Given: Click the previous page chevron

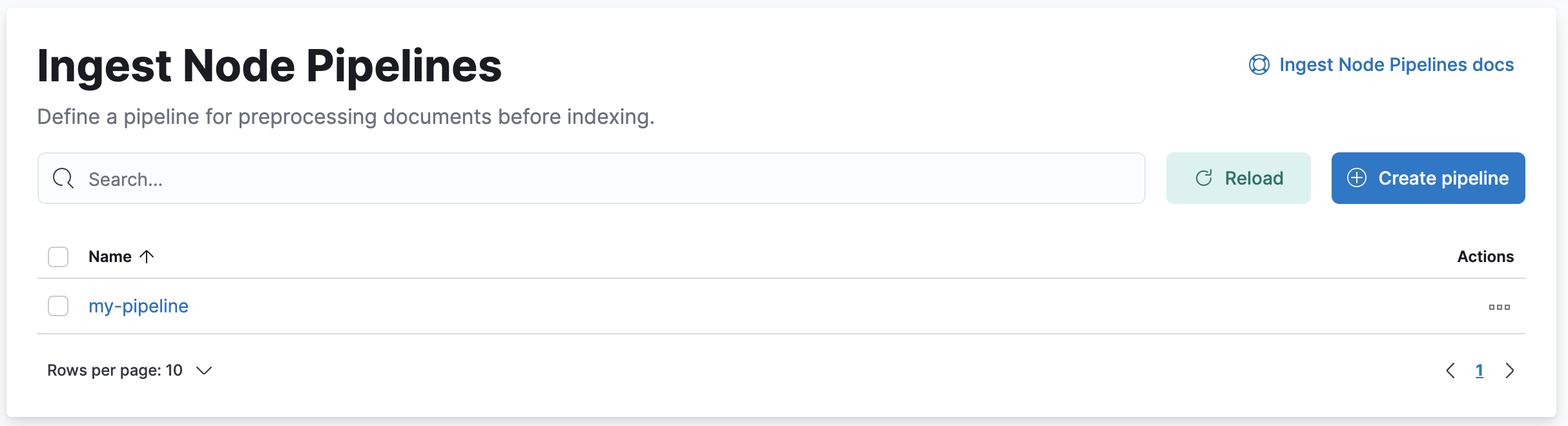Looking at the screenshot, I should [1450, 370].
